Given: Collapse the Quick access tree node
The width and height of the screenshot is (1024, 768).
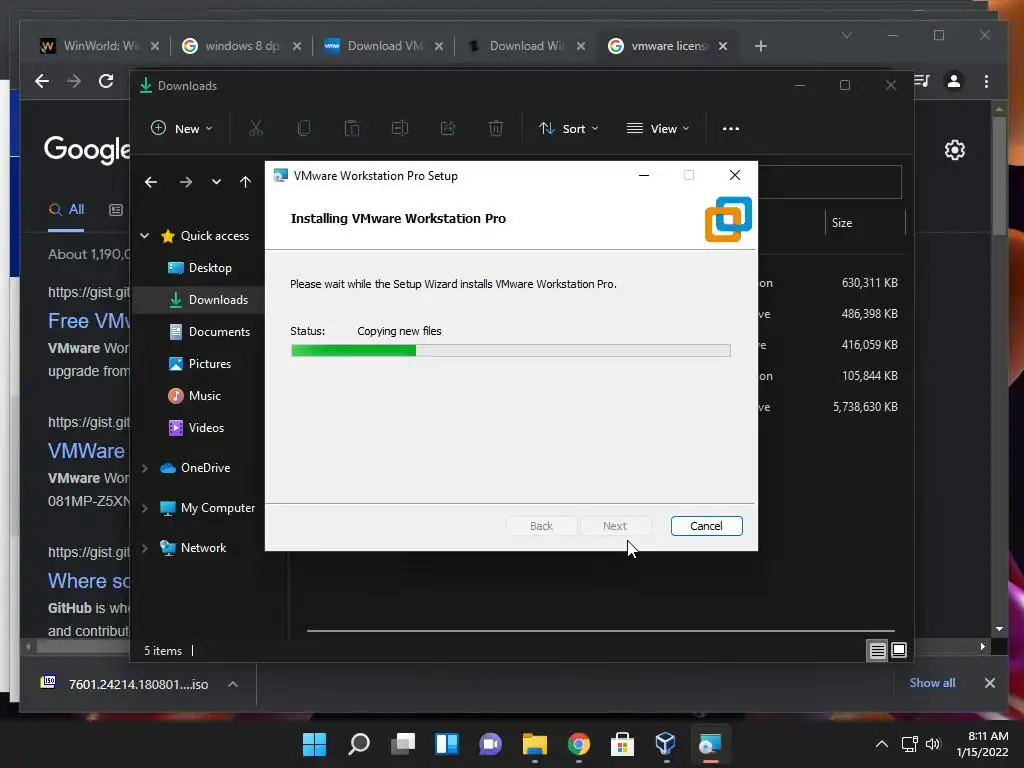Looking at the screenshot, I should [x=145, y=236].
